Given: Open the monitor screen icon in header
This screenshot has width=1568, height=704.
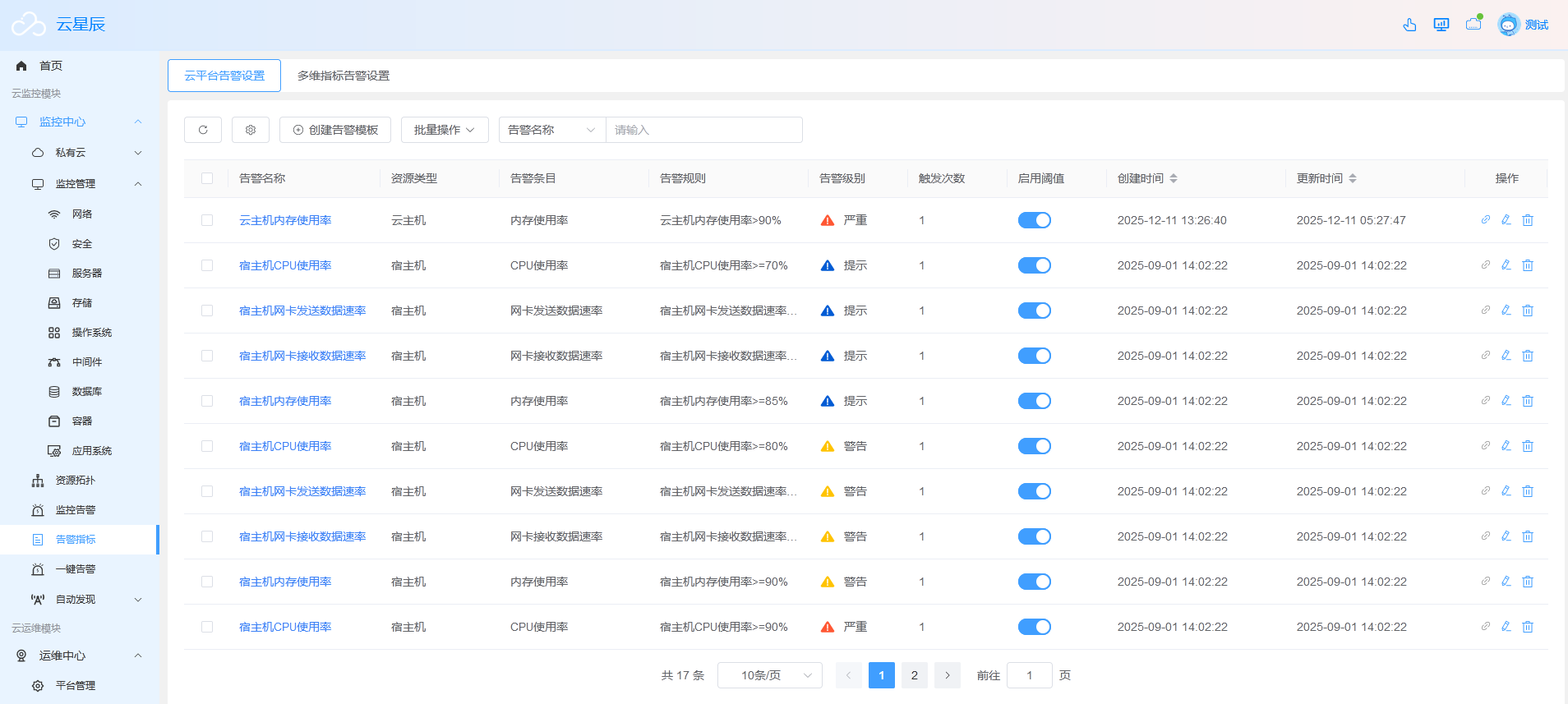Looking at the screenshot, I should coord(1441,25).
